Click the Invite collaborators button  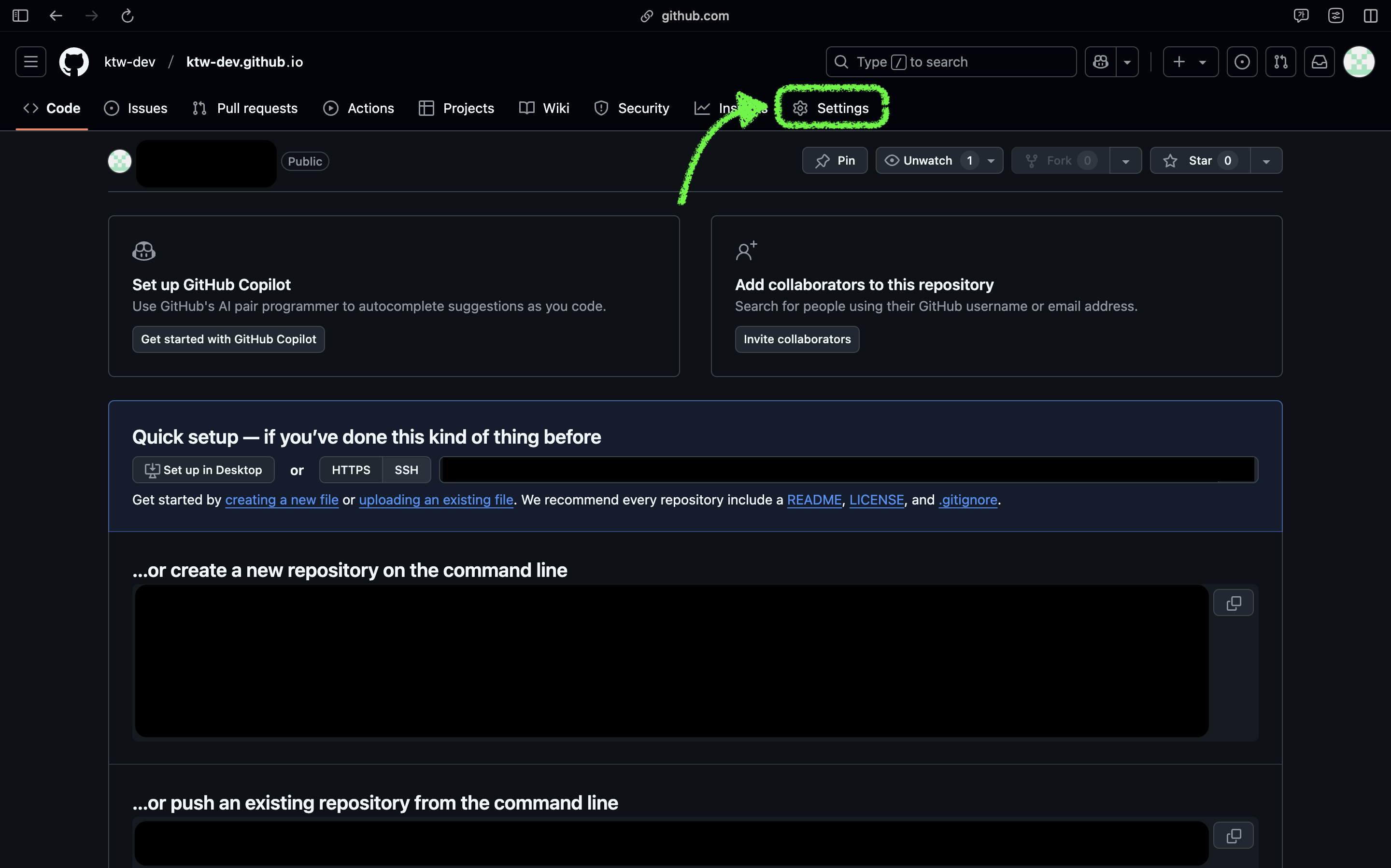797,339
